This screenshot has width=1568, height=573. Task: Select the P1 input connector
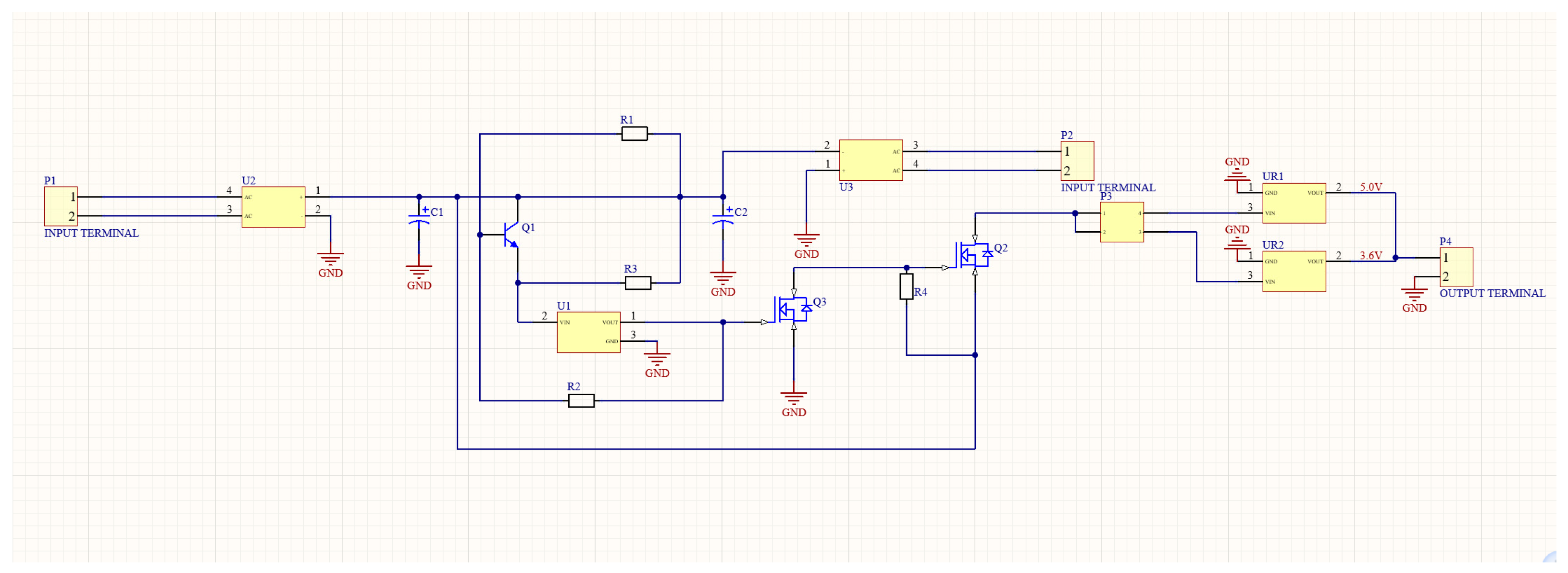pyautogui.click(x=61, y=206)
